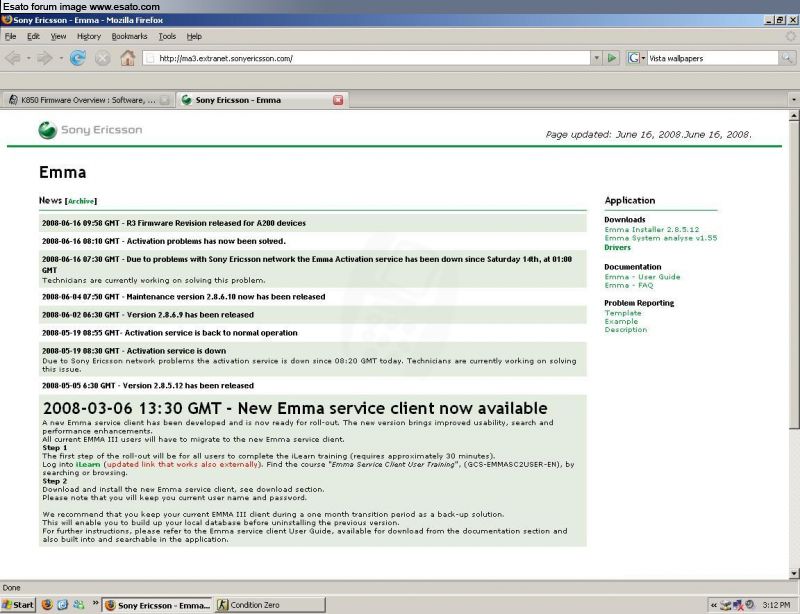Screen dimensions: 800x614
Task: Switch to K850 Firmware Overview tab
Action: pyautogui.click(x=88, y=100)
